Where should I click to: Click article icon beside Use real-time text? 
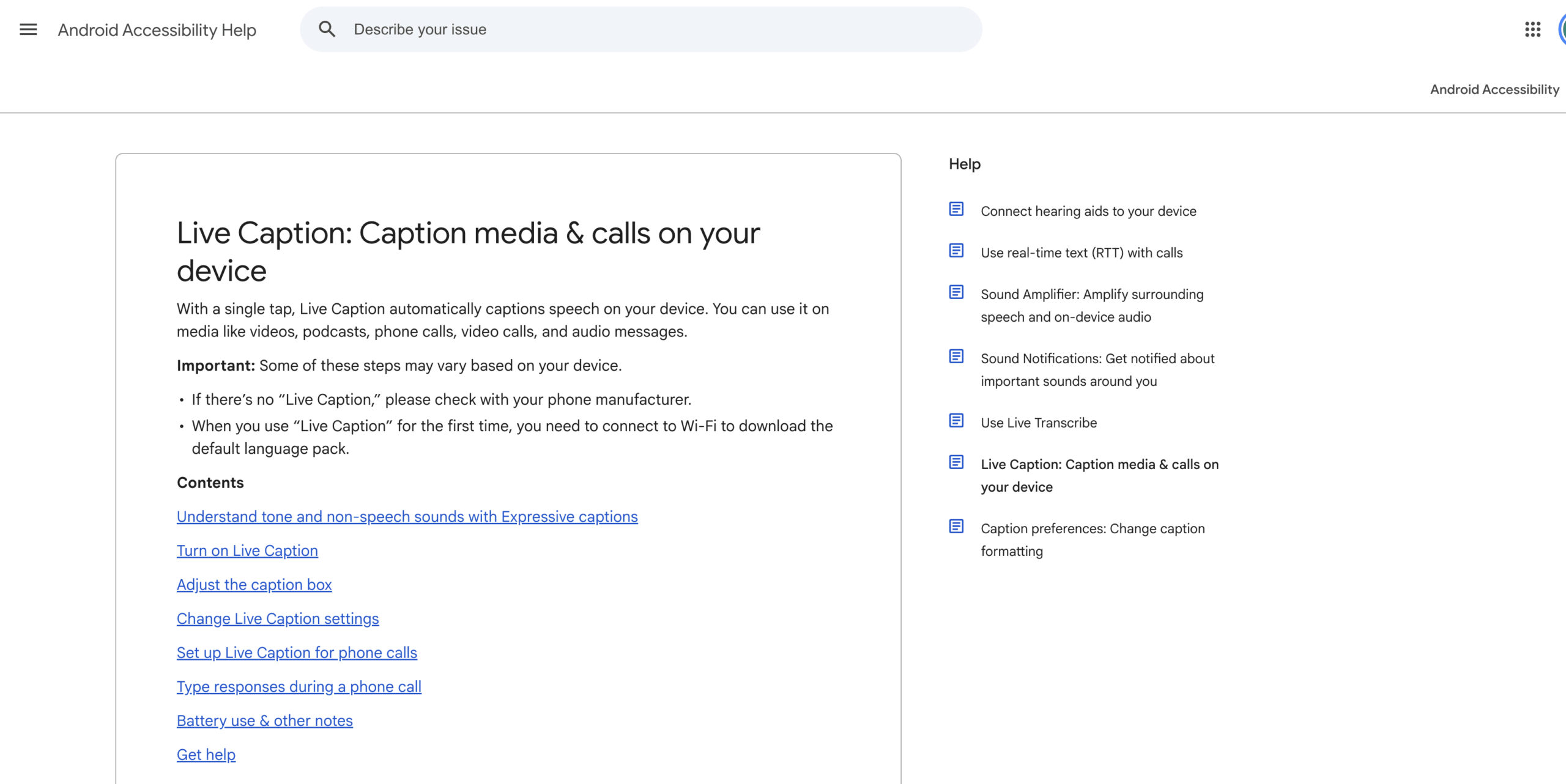[x=956, y=251]
